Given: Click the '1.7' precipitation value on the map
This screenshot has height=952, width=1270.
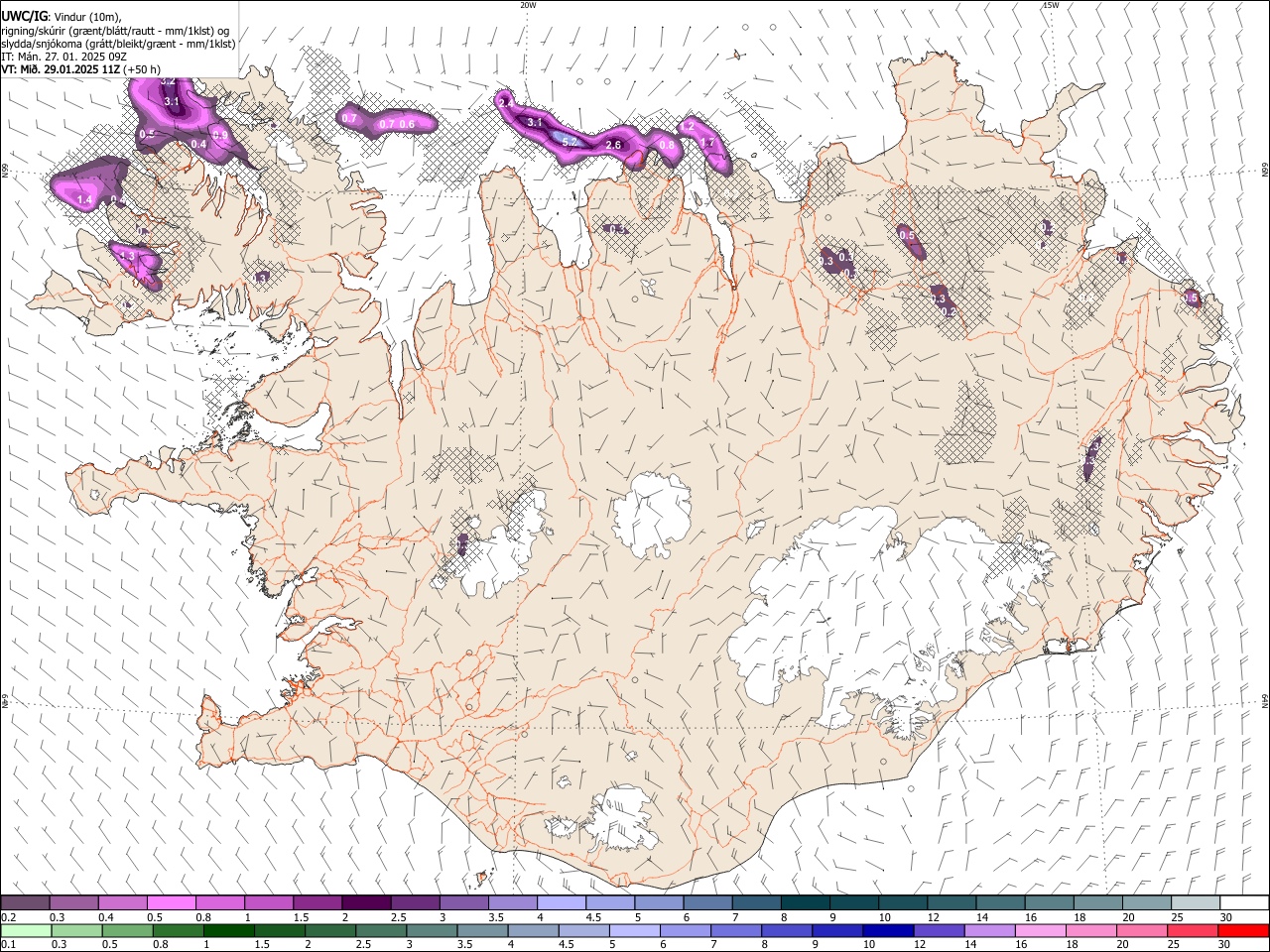Looking at the screenshot, I should [x=707, y=143].
